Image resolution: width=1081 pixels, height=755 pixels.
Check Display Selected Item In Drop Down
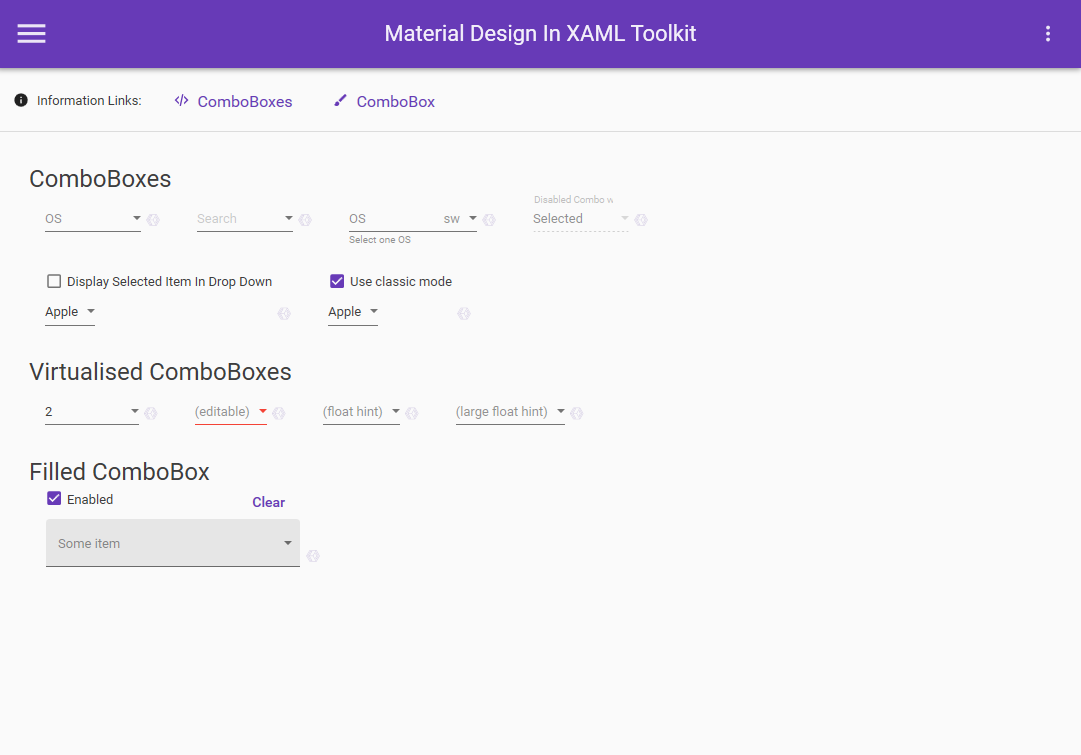coord(53,281)
